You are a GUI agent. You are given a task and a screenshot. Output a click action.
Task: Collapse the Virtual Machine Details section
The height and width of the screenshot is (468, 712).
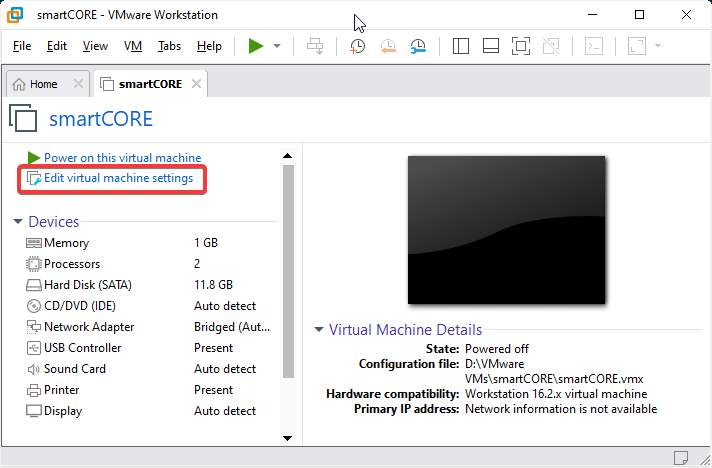coord(319,330)
